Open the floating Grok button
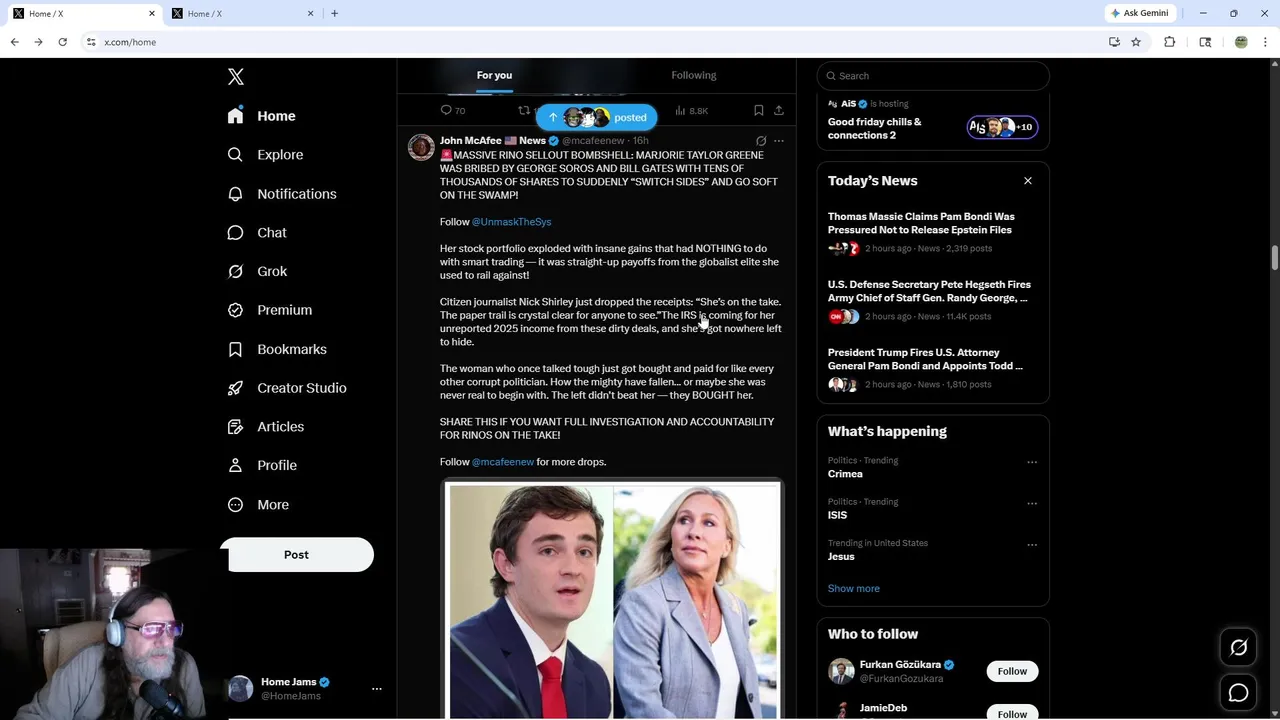 tap(1239, 648)
